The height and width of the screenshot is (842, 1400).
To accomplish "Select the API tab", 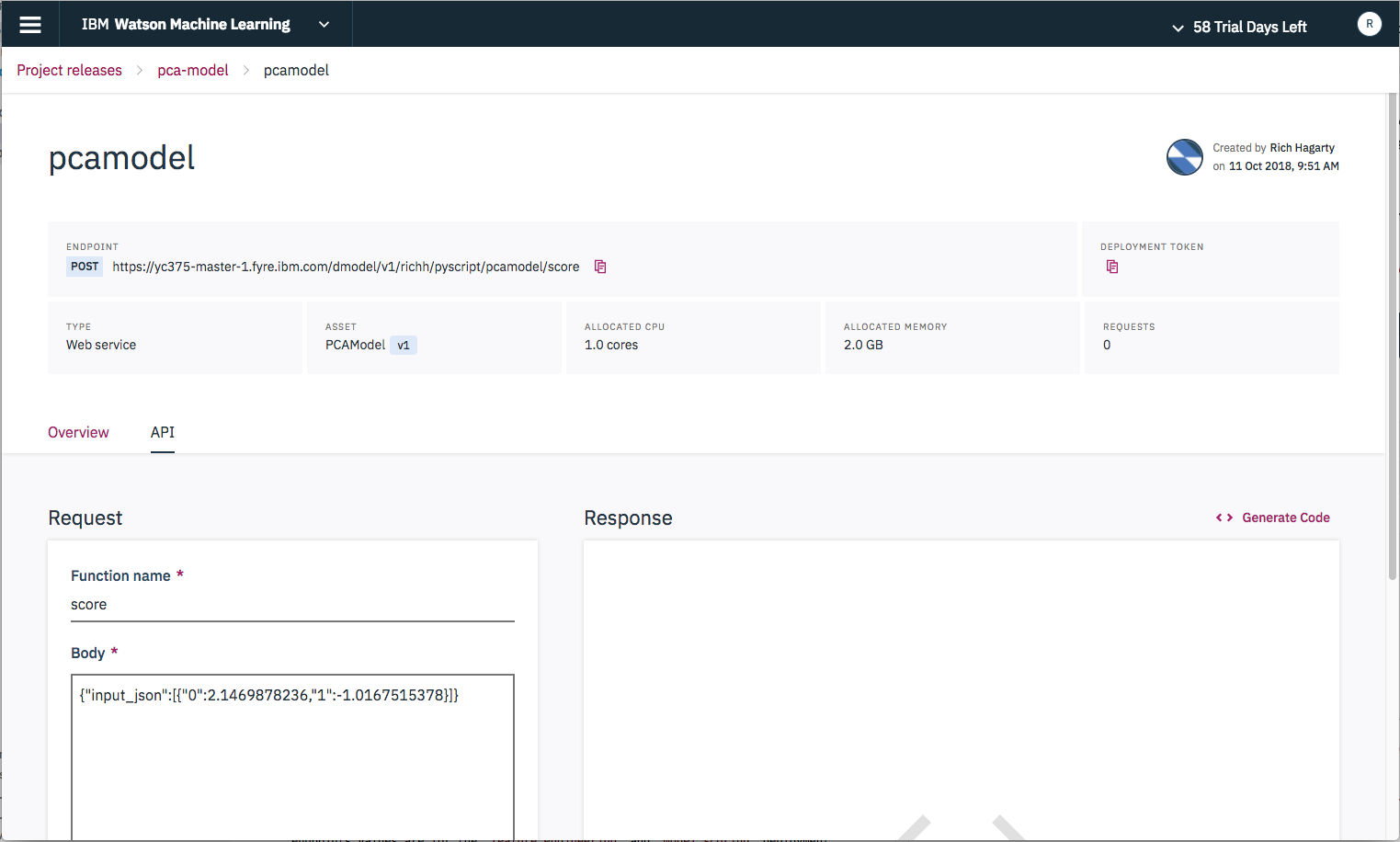I will (x=163, y=432).
